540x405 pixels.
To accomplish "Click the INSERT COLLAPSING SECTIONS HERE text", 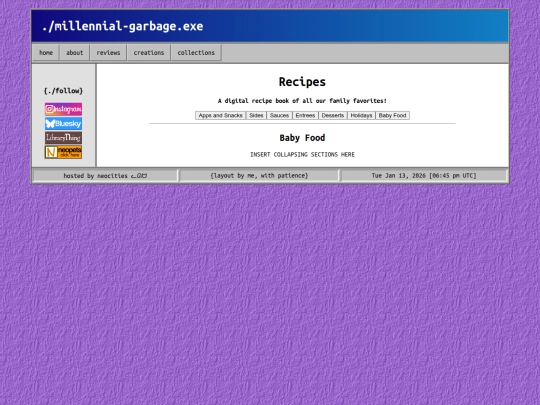I will 302,155.
